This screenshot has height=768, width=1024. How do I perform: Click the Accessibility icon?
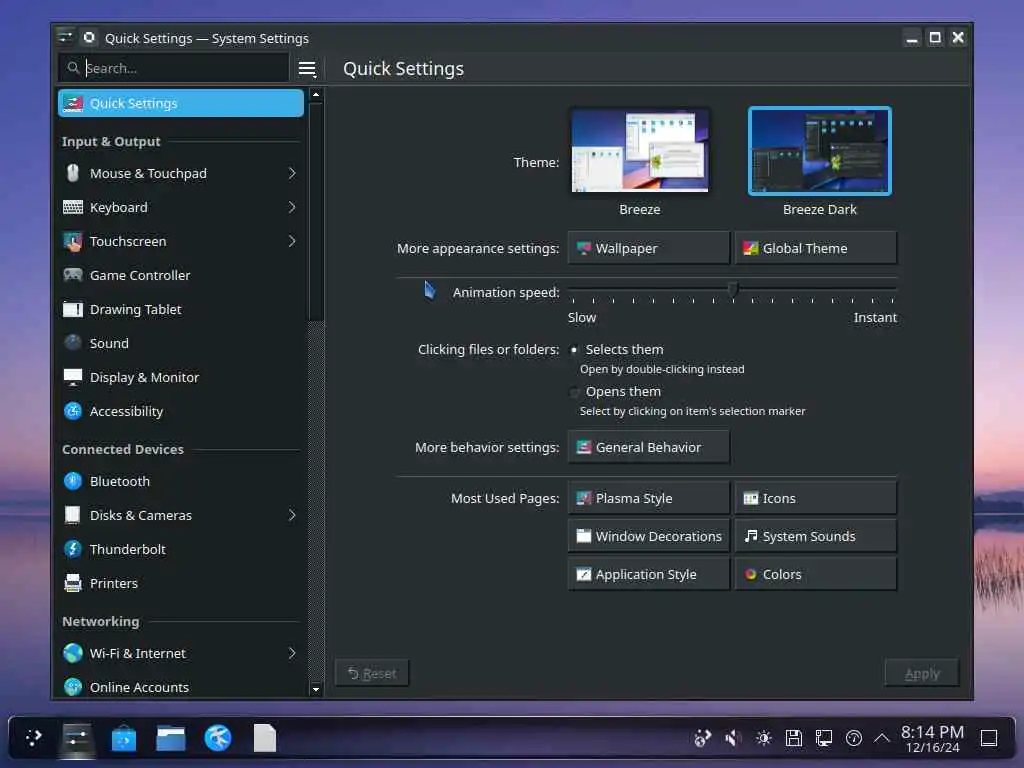73,411
